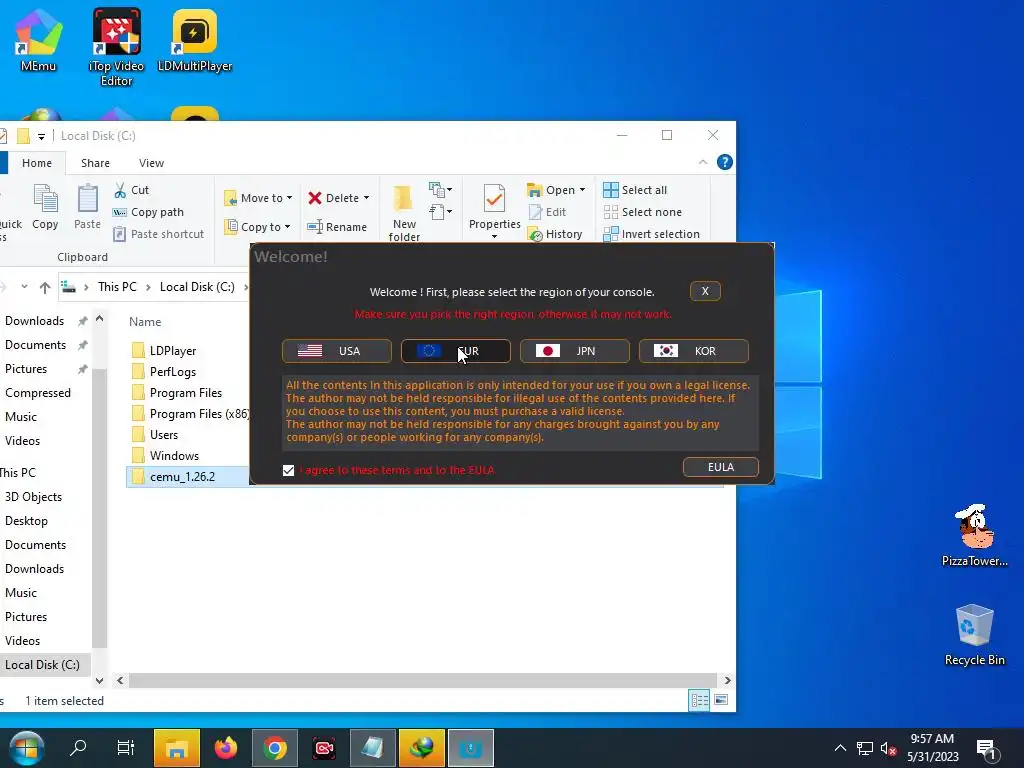
Task: Open Google Chrome from the taskbar
Action: (275, 748)
